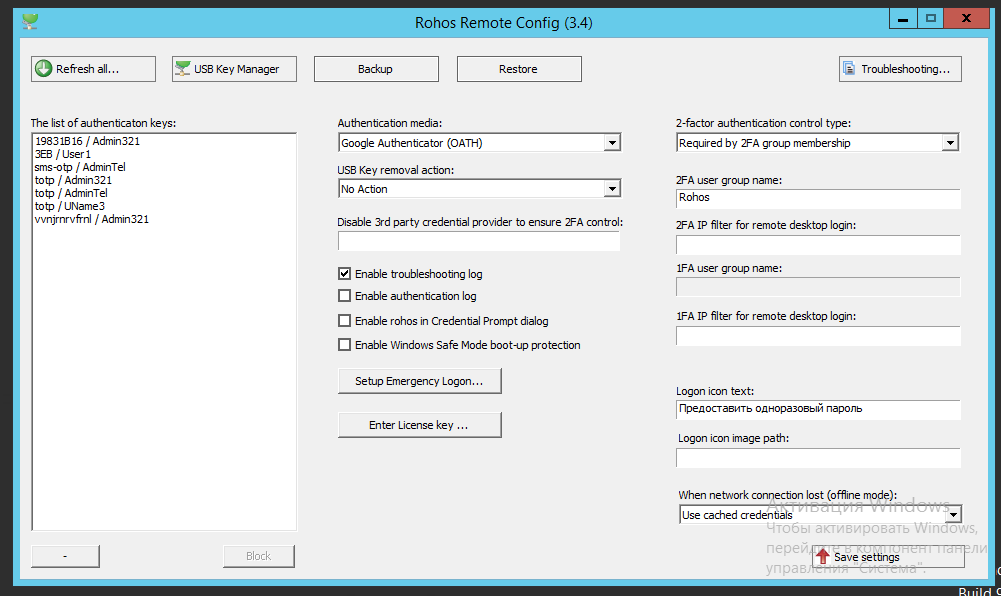Select key totp / UName3 in list
Image resolution: width=1001 pixels, height=596 pixels.
click(70, 206)
